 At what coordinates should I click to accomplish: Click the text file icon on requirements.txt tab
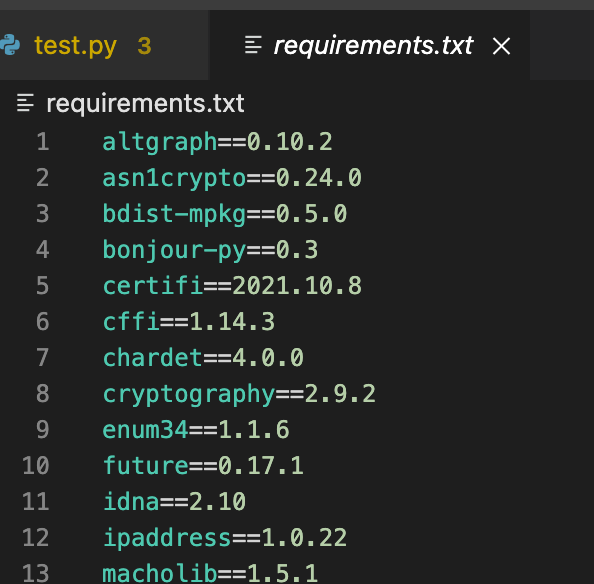pos(253,45)
